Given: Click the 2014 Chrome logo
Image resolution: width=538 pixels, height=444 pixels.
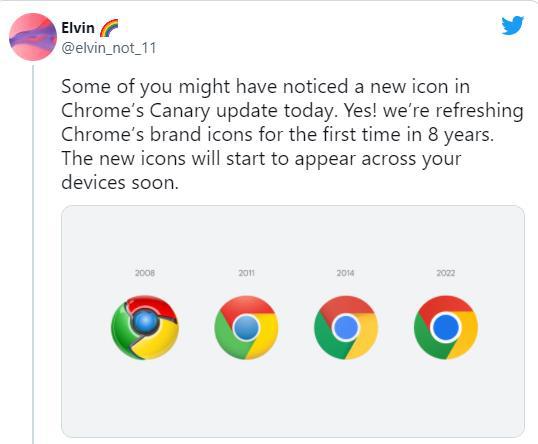Looking at the screenshot, I should point(346,327).
